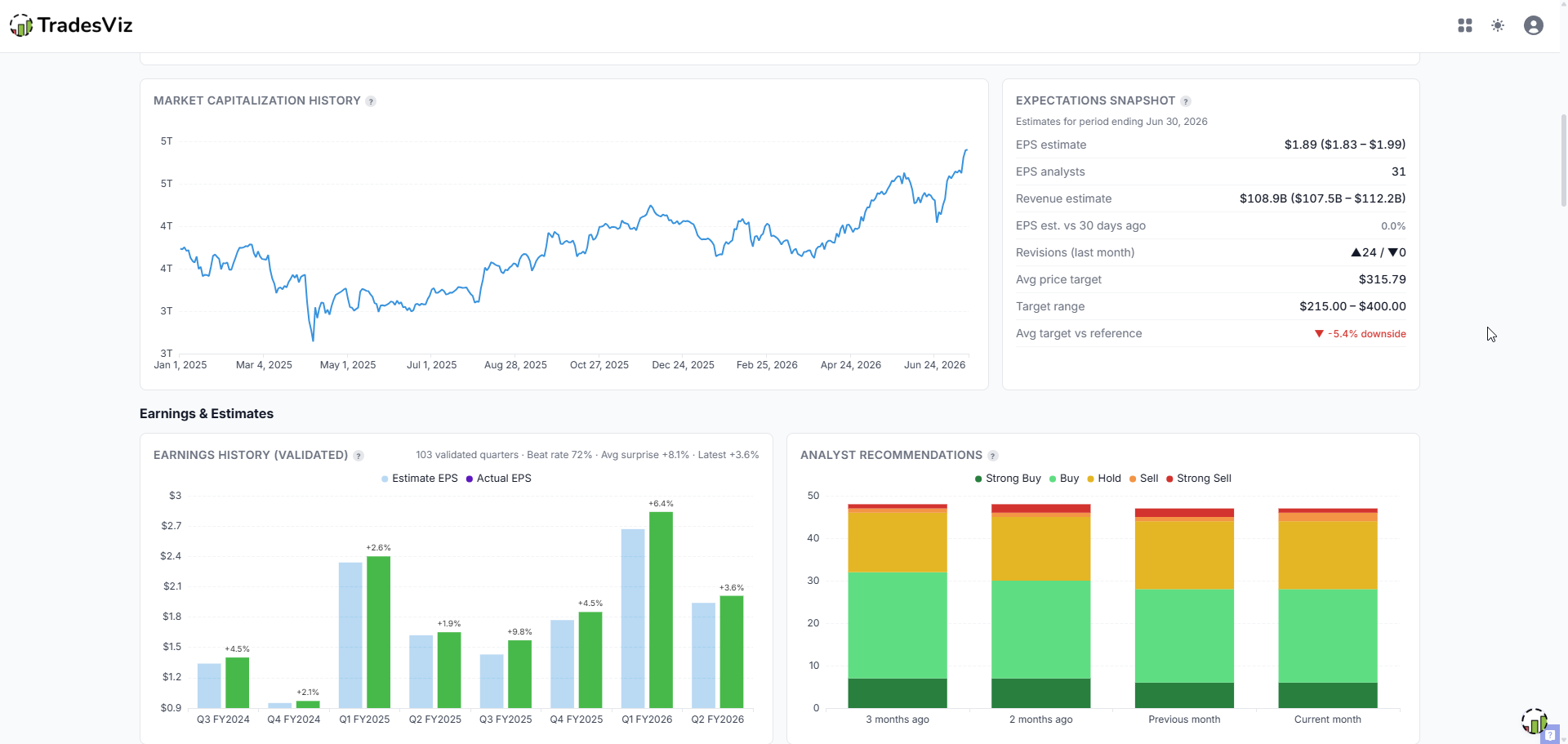Click the EPS estimate value $1.89 ($1.83 – $1.99)

[x=1344, y=145]
